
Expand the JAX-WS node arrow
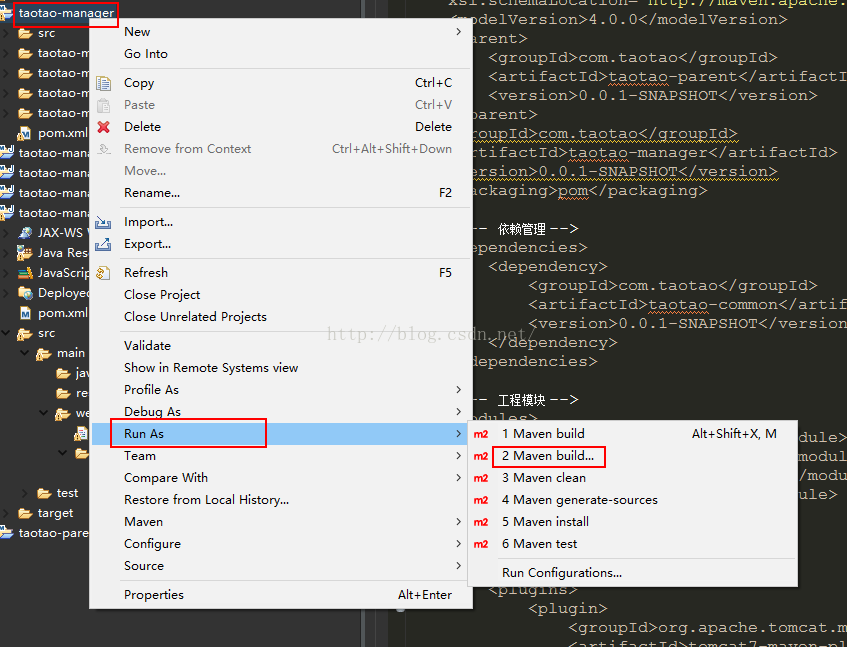point(6,233)
